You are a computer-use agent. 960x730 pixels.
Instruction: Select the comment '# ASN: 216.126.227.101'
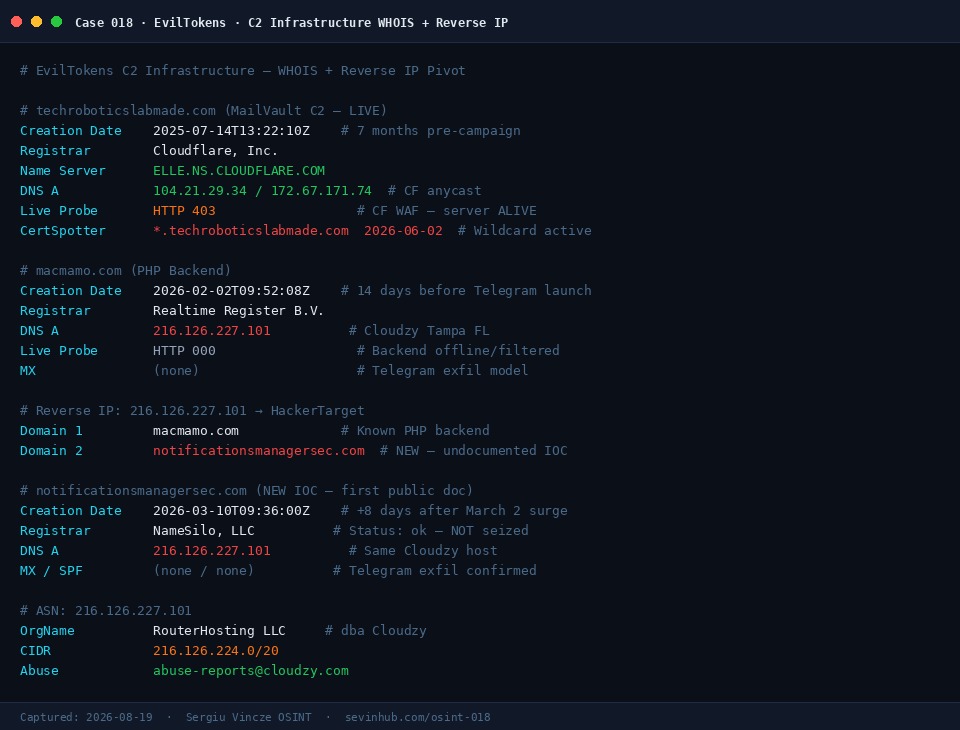click(106, 611)
